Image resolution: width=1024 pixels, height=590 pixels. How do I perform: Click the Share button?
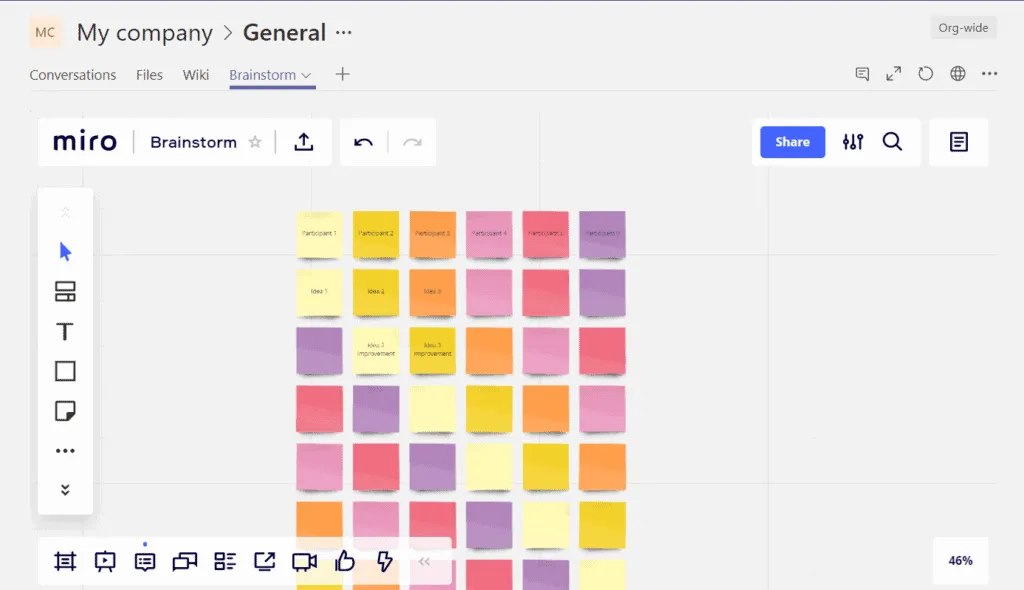[791, 142]
